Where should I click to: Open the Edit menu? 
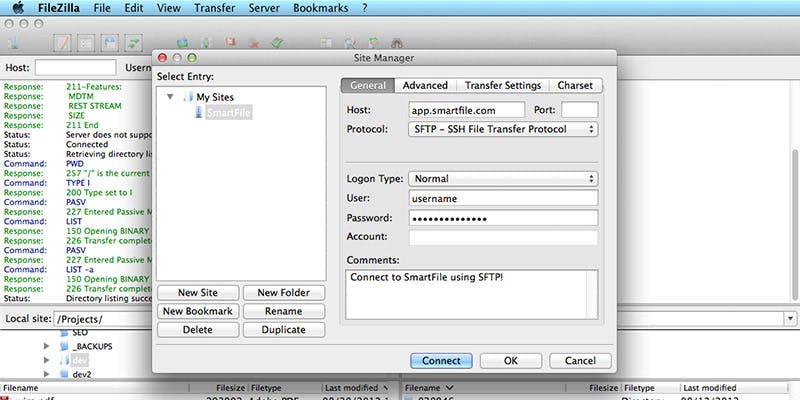[x=134, y=8]
